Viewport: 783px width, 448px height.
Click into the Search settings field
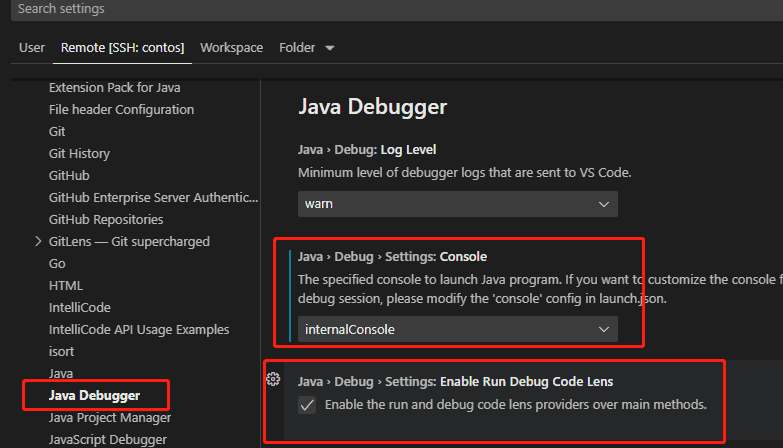(x=390, y=9)
